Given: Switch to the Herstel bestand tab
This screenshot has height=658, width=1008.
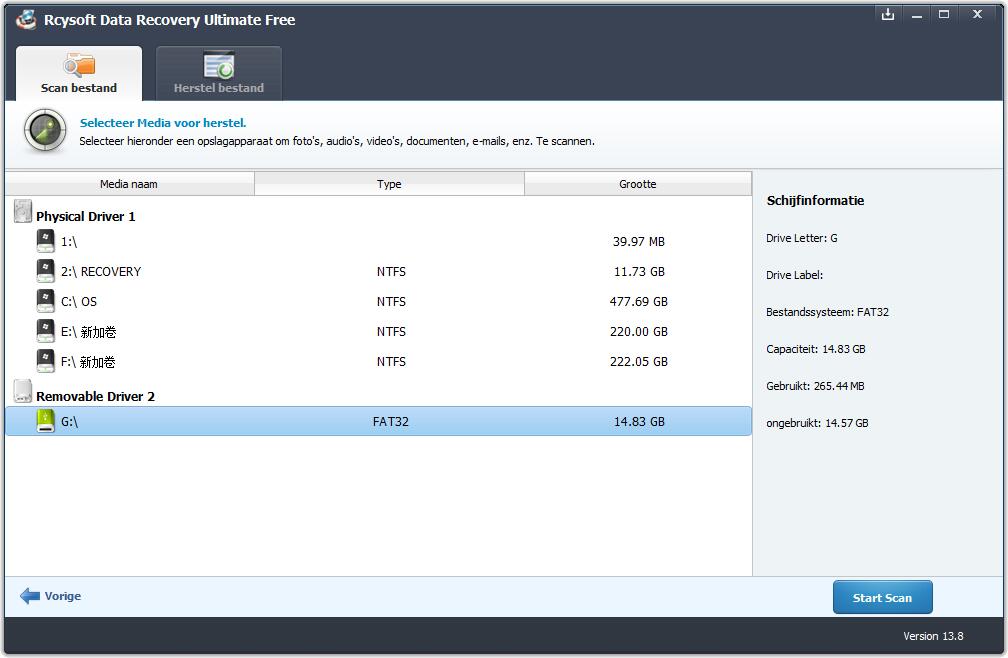Looking at the screenshot, I should tap(219, 74).
